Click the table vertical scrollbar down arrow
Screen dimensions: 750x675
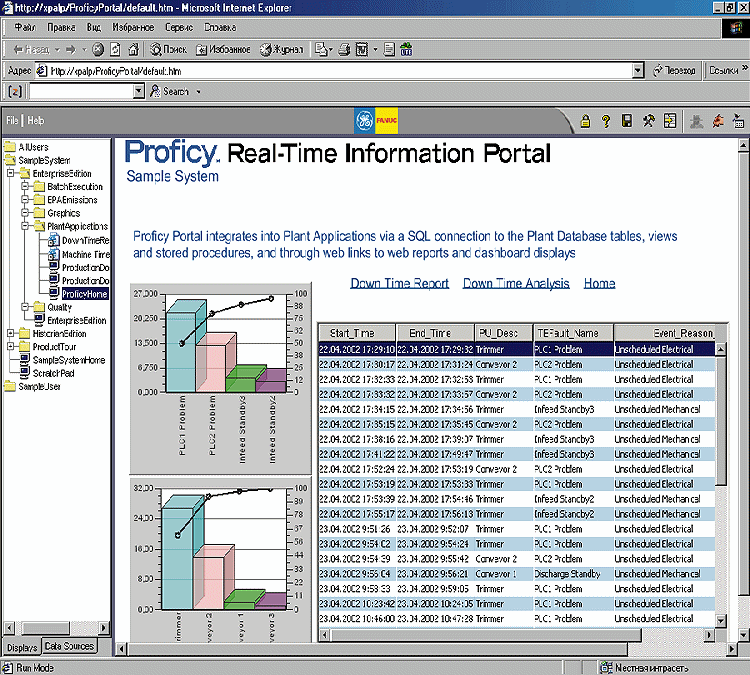pyautogui.click(x=721, y=620)
